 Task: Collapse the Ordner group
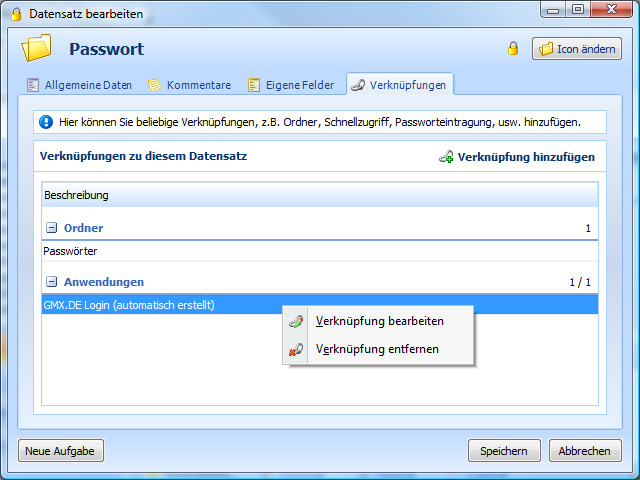click(51, 228)
